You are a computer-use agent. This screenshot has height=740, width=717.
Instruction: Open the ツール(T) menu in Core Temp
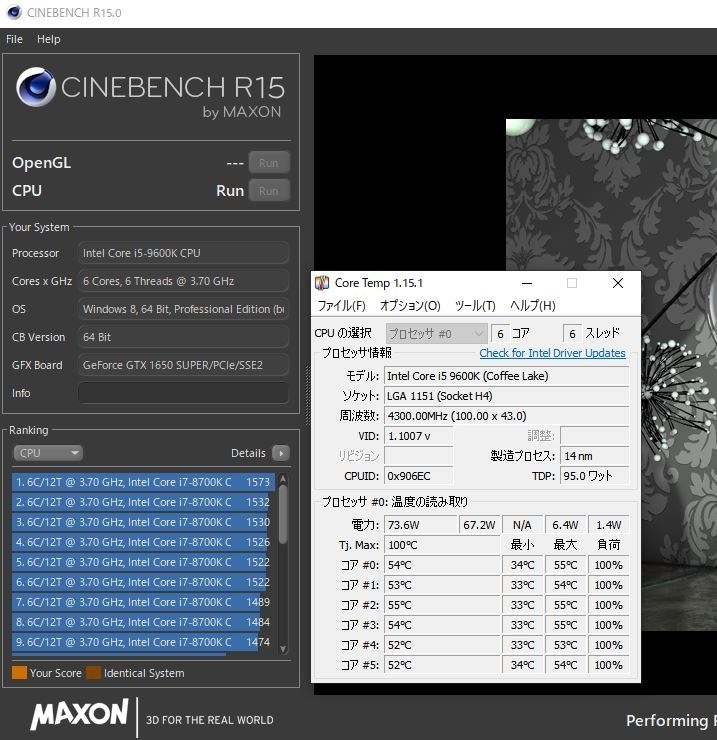[x=475, y=306]
